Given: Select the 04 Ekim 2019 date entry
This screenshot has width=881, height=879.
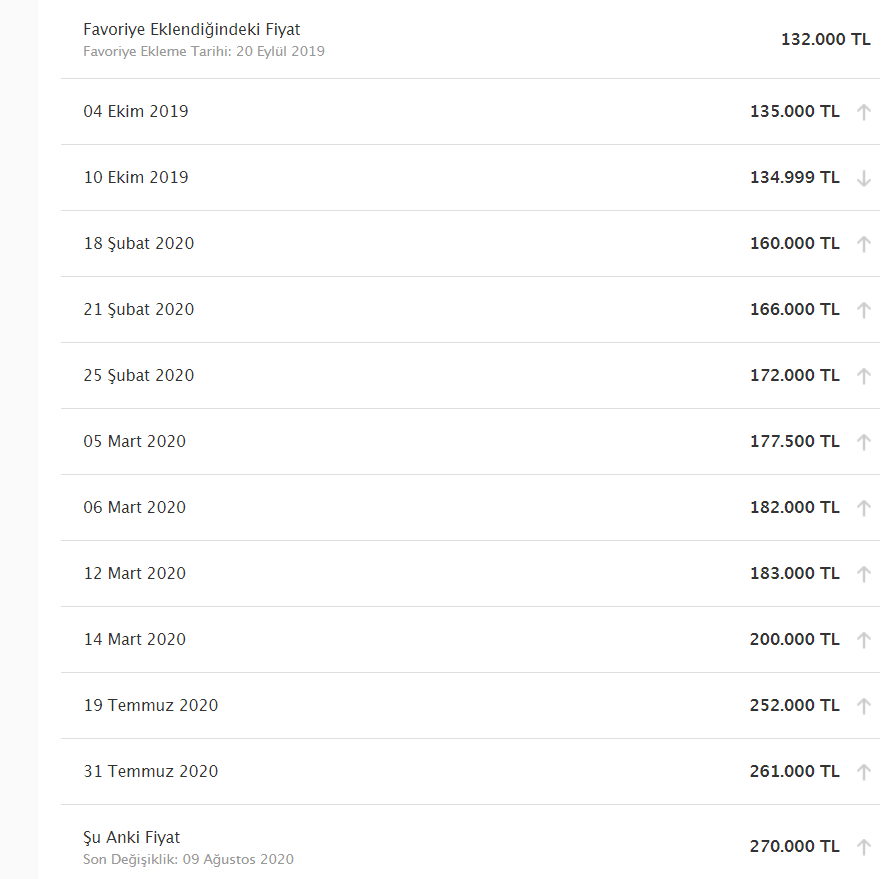Looking at the screenshot, I should [136, 111].
